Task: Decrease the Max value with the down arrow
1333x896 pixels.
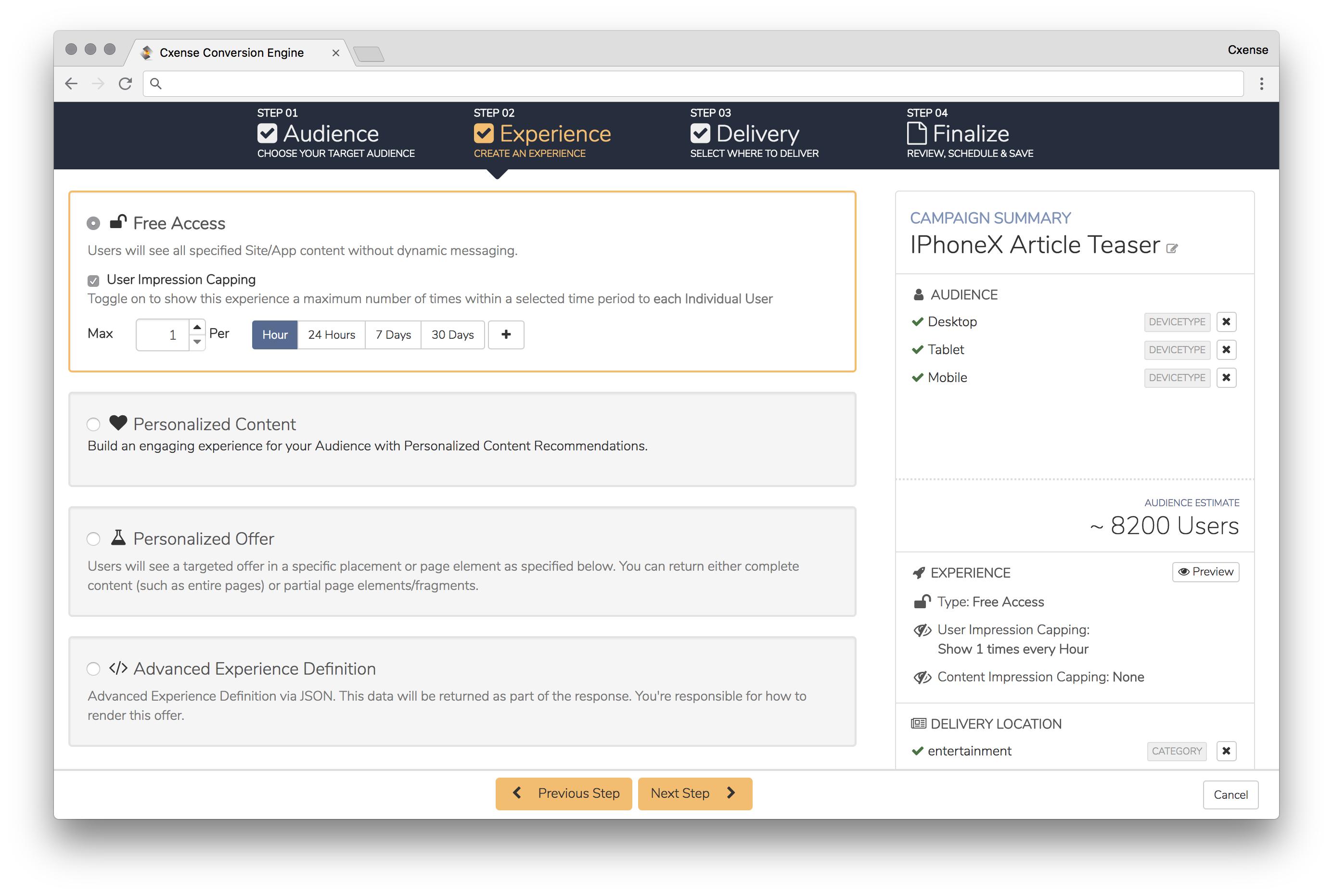Action: (197, 342)
